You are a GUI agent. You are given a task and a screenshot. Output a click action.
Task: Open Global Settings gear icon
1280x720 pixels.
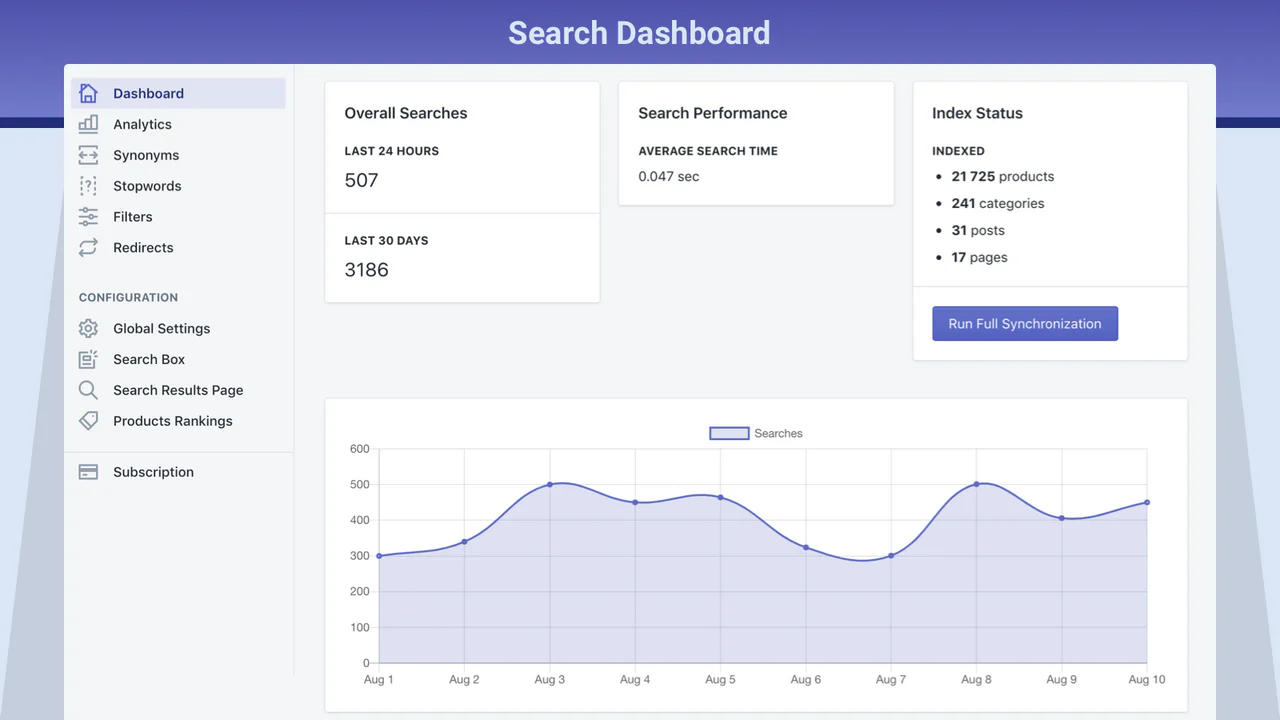click(88, 329)
